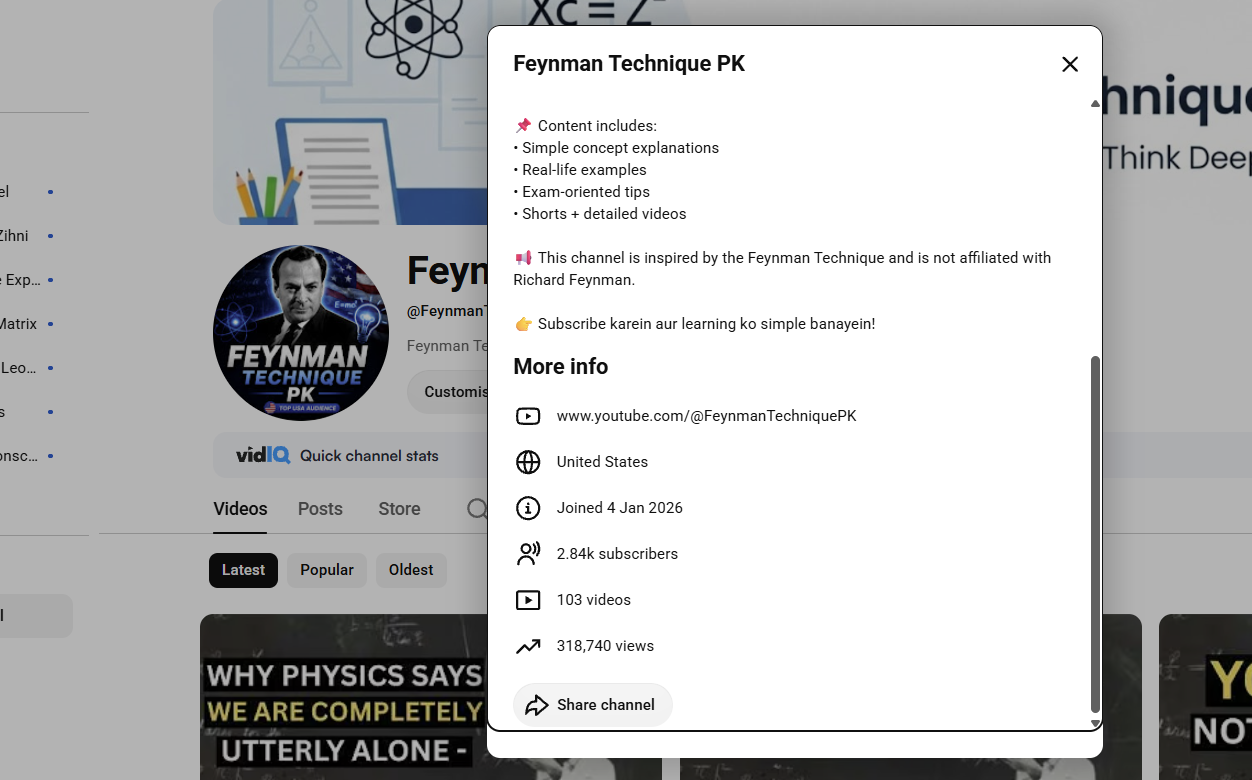The image size is (1252, 780).
Task: Switch to the Store tab
Action: click(399, 509)
